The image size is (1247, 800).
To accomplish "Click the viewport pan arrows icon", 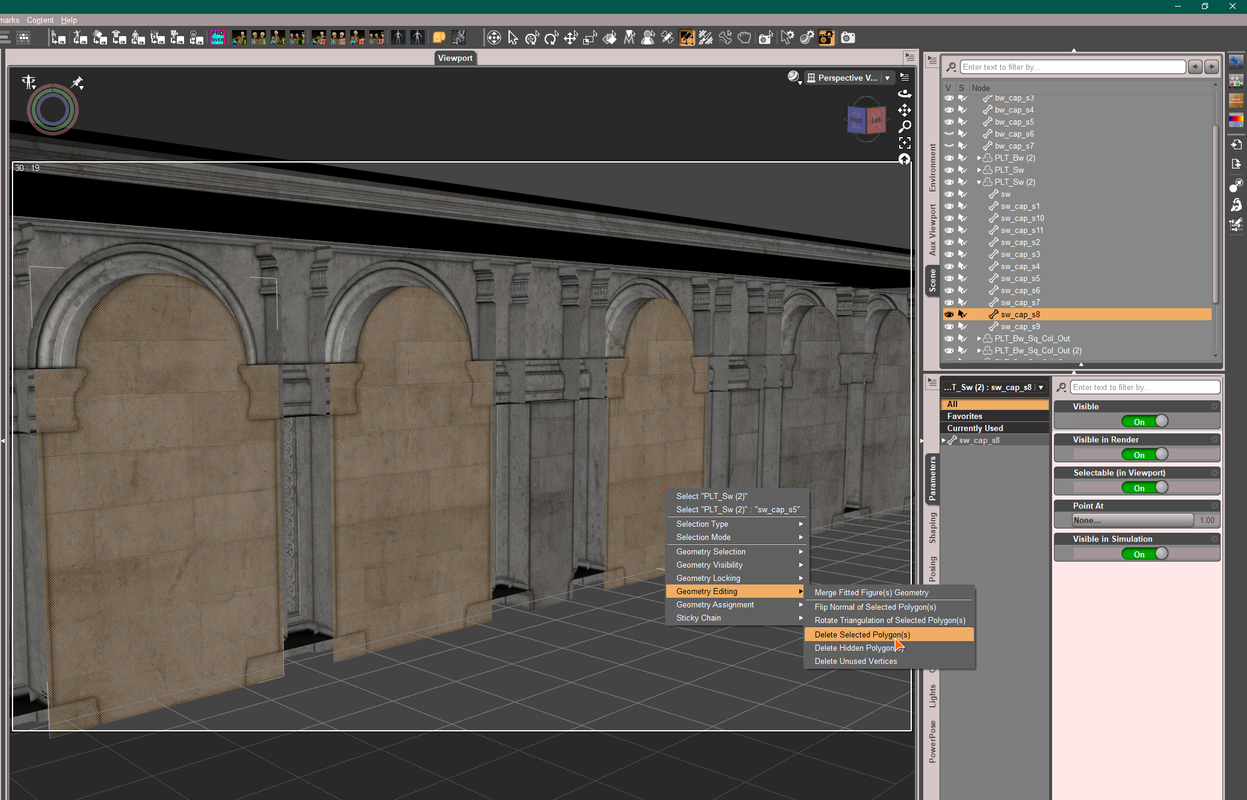I will pos(905,110).
